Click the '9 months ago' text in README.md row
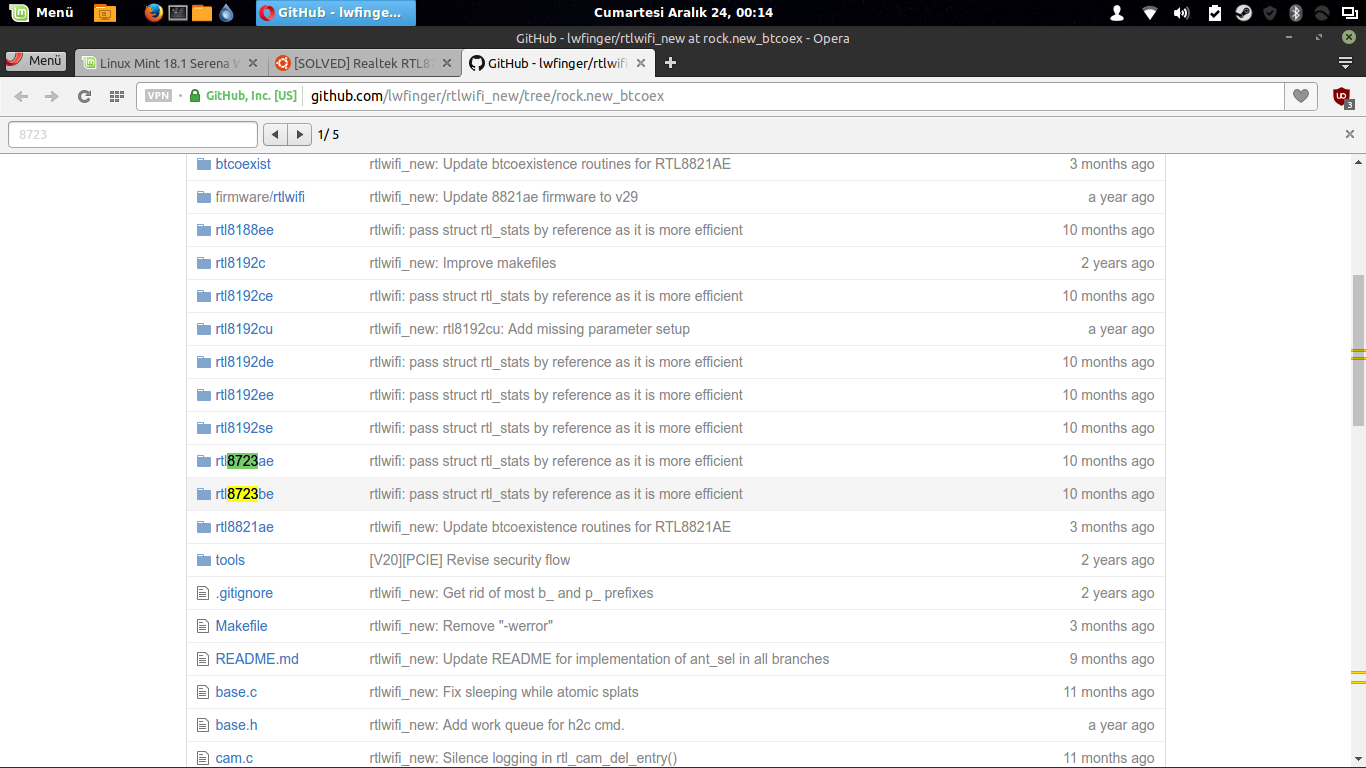 click(1112, 659)
